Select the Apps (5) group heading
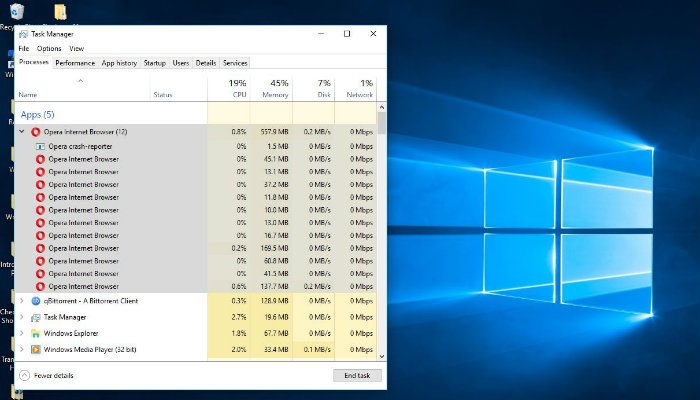This screenshot has height=400, width=700. coord(38,115)
